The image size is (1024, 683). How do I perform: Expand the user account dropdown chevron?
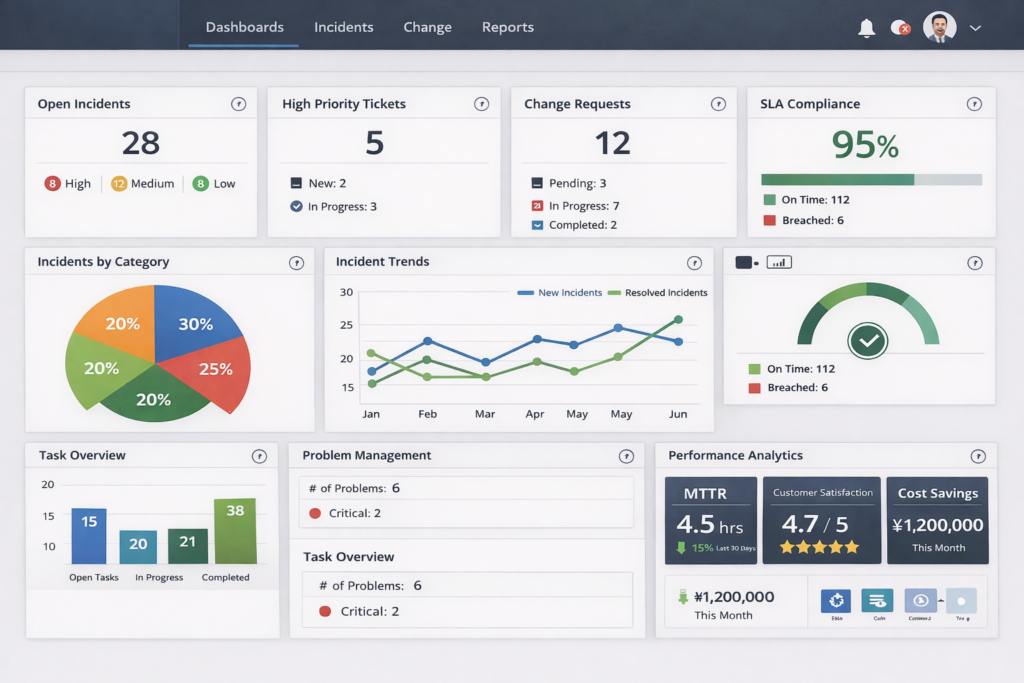coord(975,28)
